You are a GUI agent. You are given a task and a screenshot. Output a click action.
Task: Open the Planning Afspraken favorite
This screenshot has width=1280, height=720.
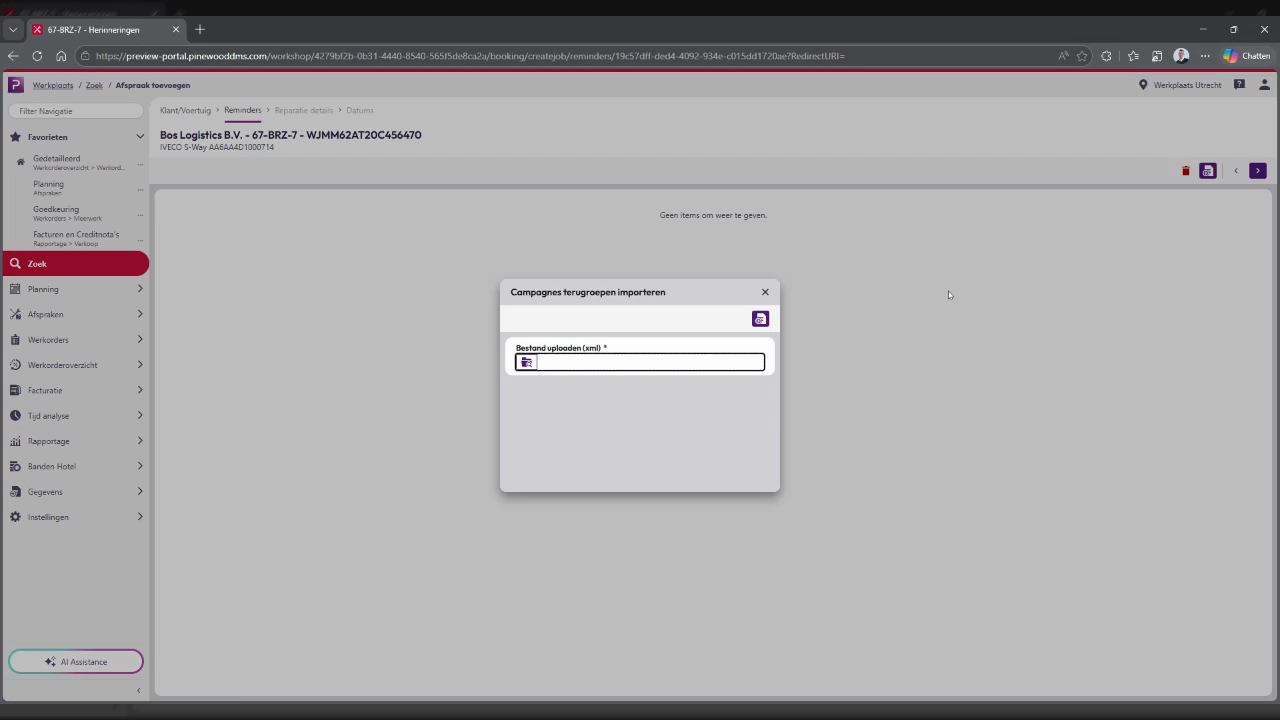[48, 188]
